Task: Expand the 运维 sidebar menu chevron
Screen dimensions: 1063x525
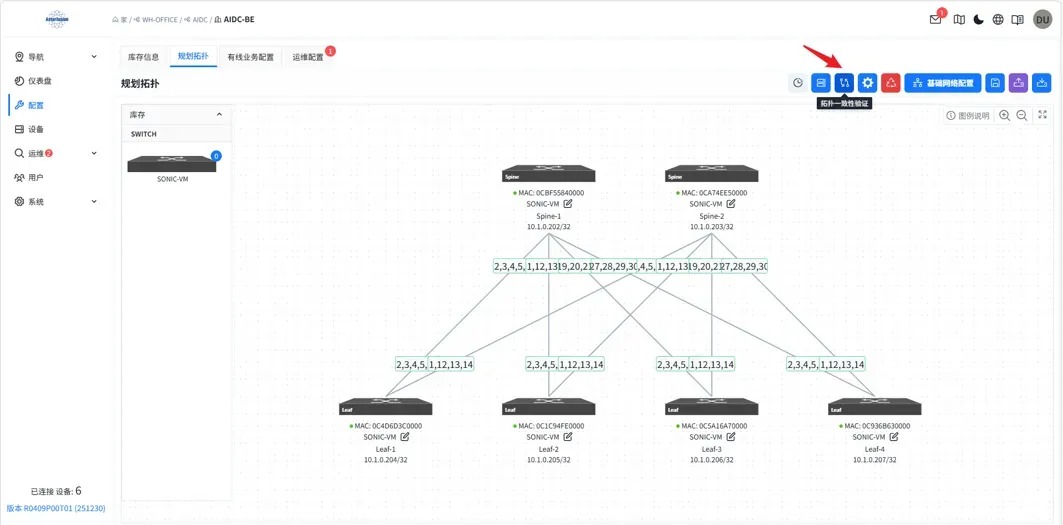Action: [94, 153]
